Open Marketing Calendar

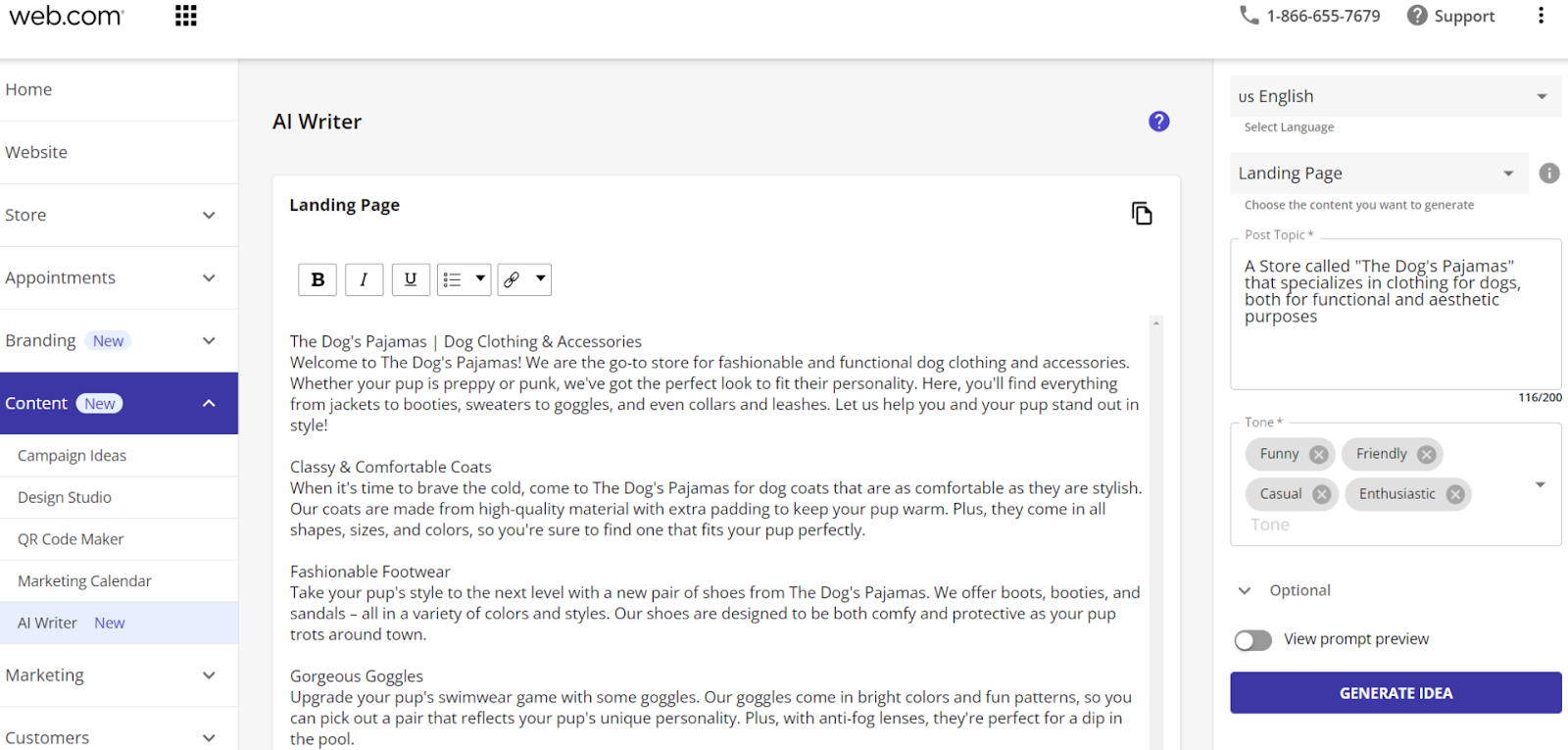click(119, 580)
